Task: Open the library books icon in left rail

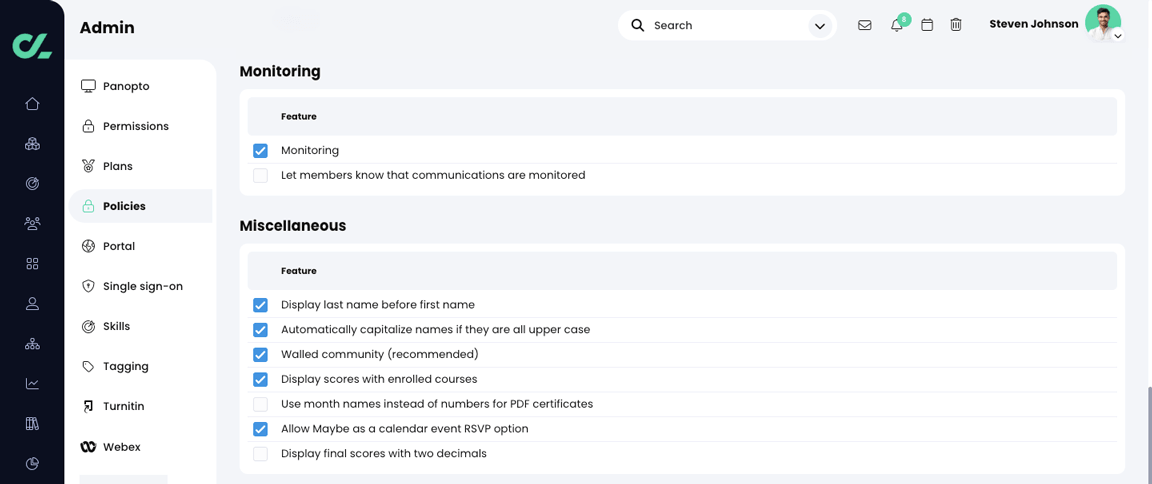Action: click(x=32, y=423)
